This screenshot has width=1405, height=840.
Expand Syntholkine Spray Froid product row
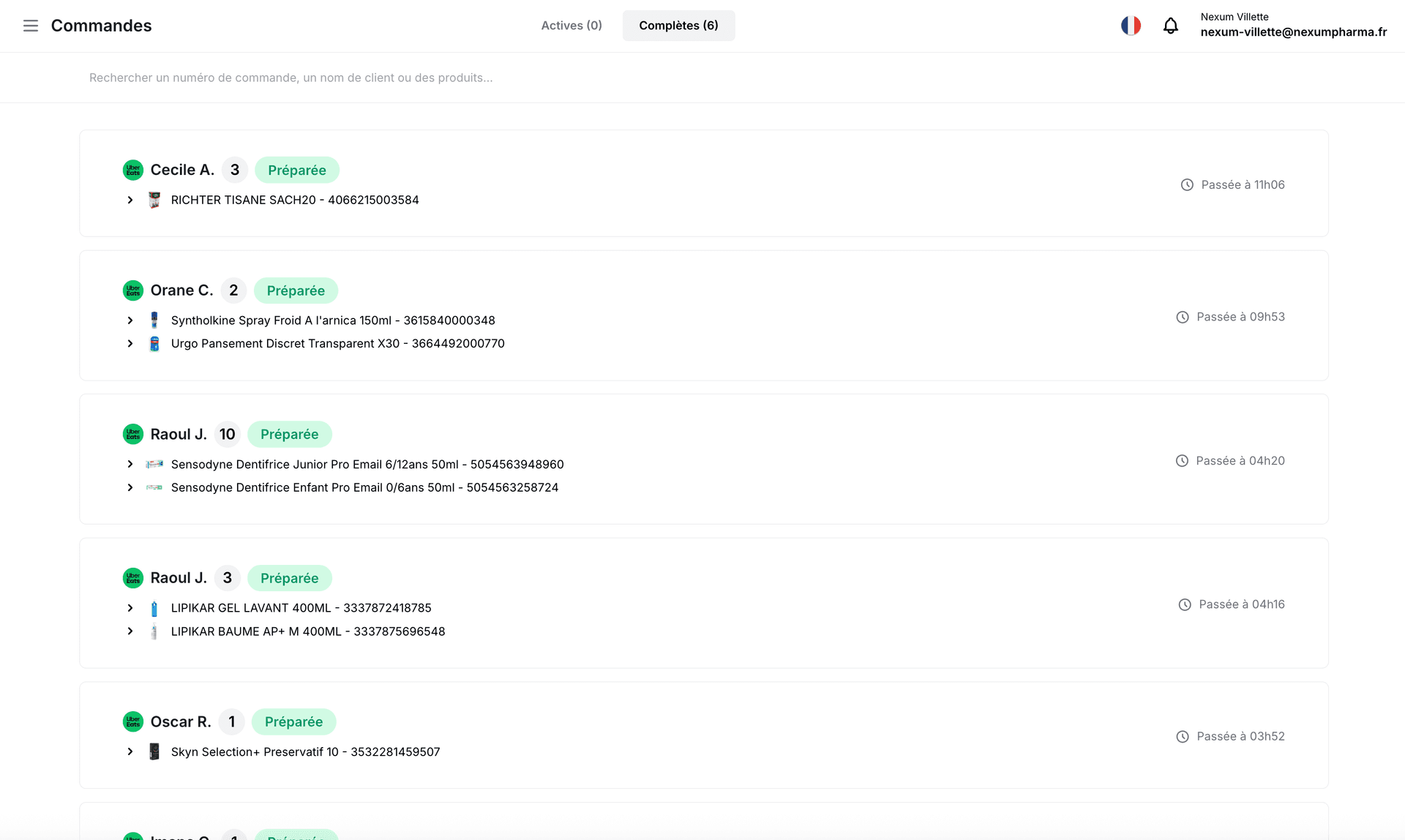[x=130, y=320]
